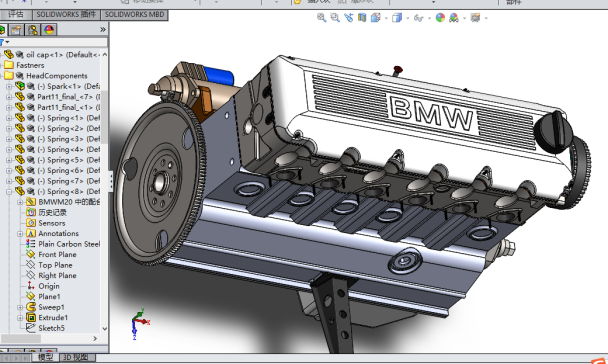608x364 pixels.
Task: Select Sketch5 in the tree
Action: (x=51, y=328)
